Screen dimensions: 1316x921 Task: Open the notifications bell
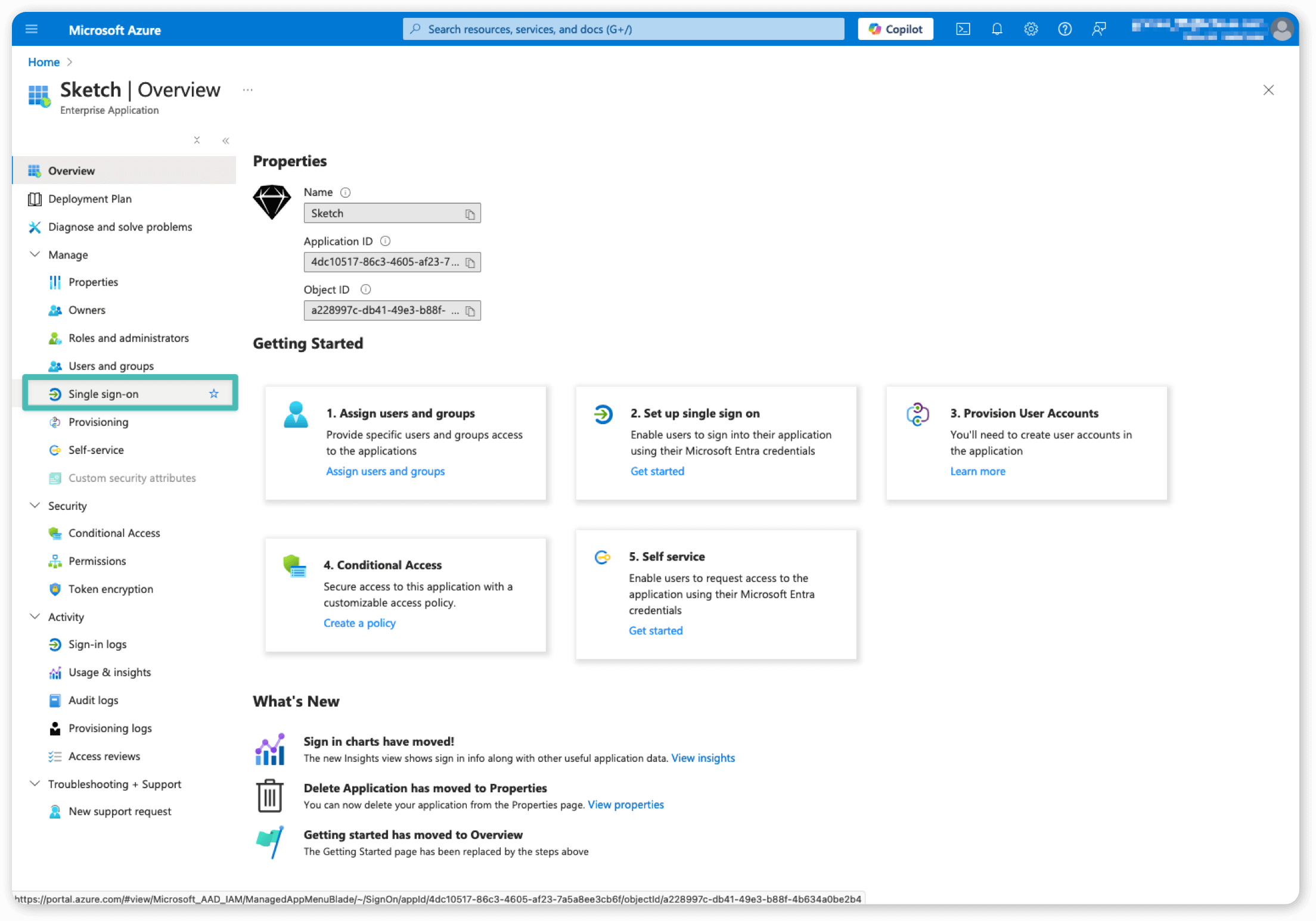997,29
